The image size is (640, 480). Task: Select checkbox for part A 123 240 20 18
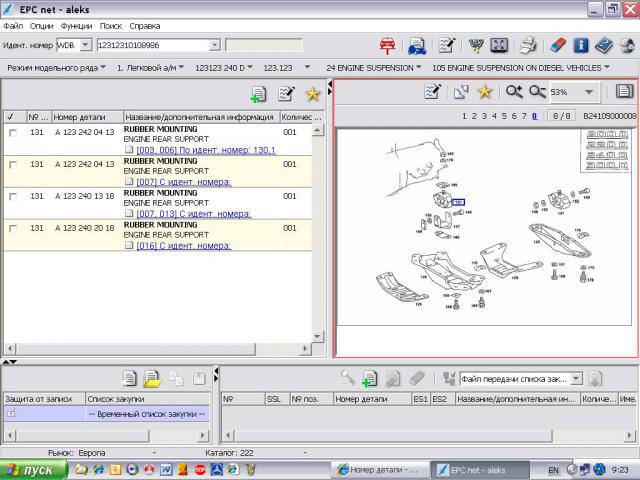pyautogui.click(x=13, y=228)
